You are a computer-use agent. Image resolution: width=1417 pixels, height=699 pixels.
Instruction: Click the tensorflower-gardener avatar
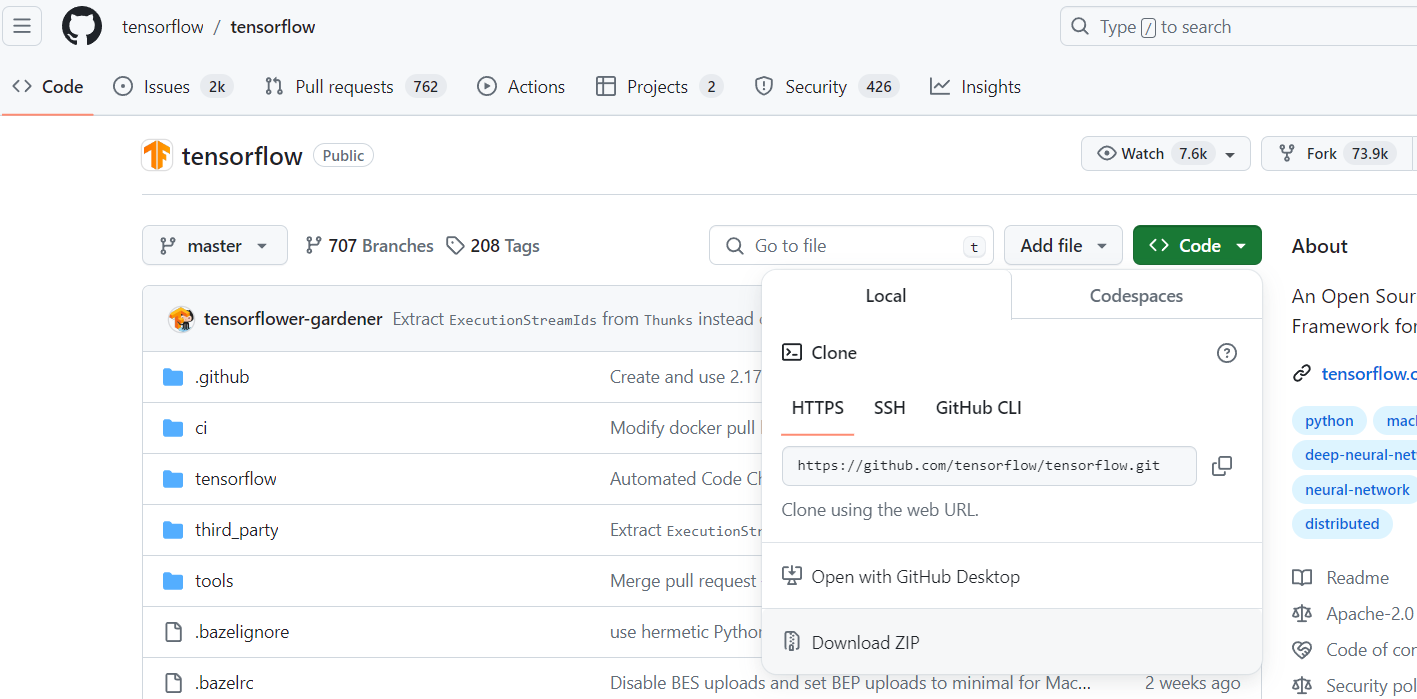181,319
